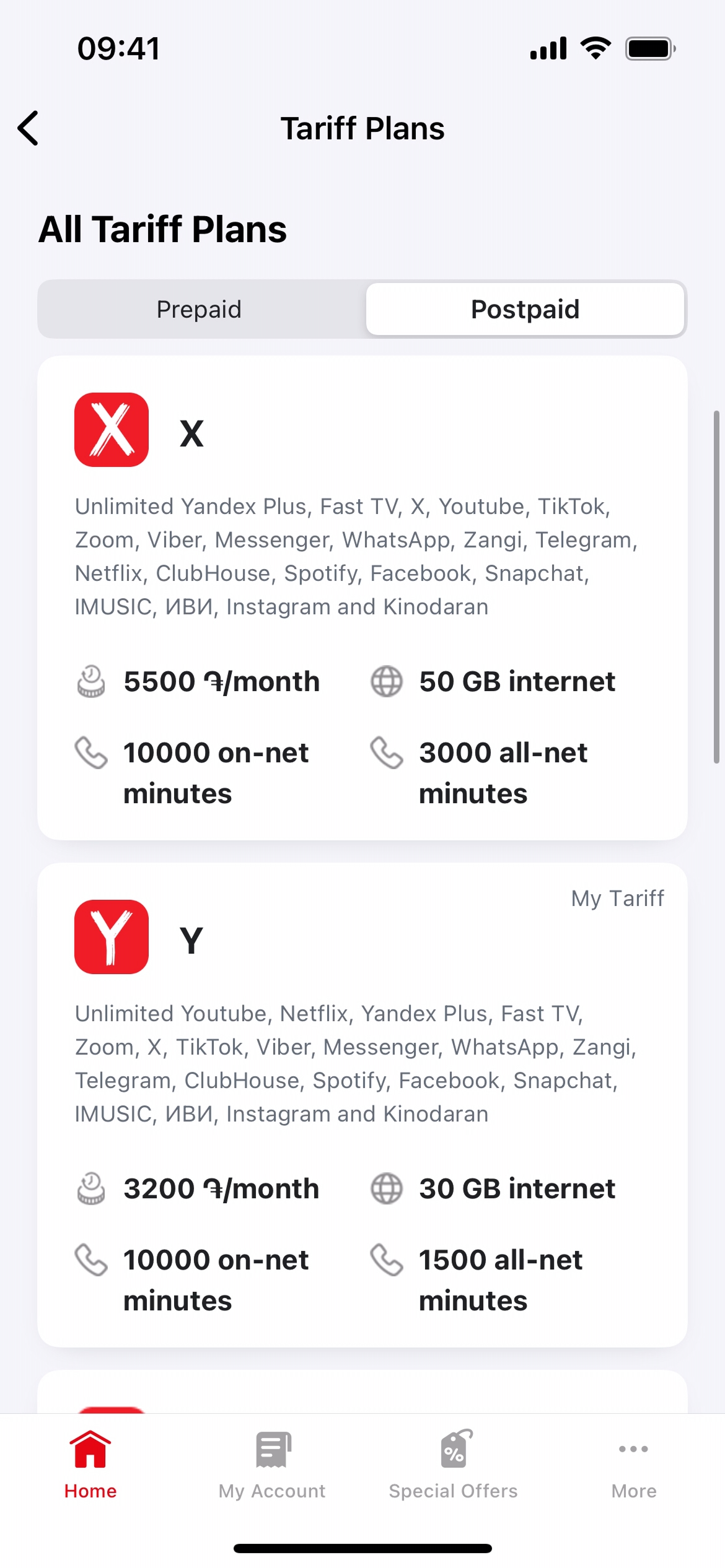Image resolution: width=725 pixels, height=1568 pixels.
Task: Tap the My Tariff label
Action: [x=617, y=898]
